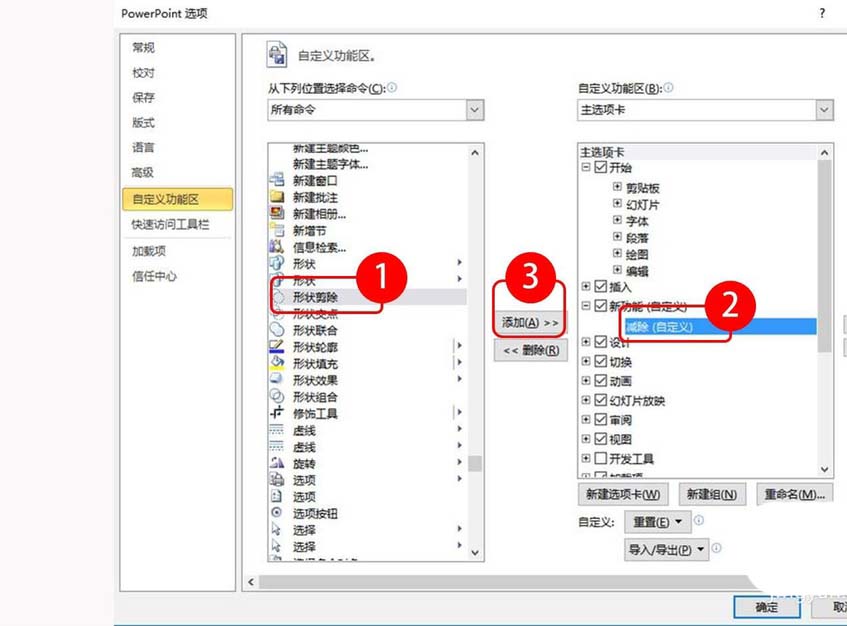Open the 主选项卡 customize ribbon dropdown

click(x=825, y=110)
